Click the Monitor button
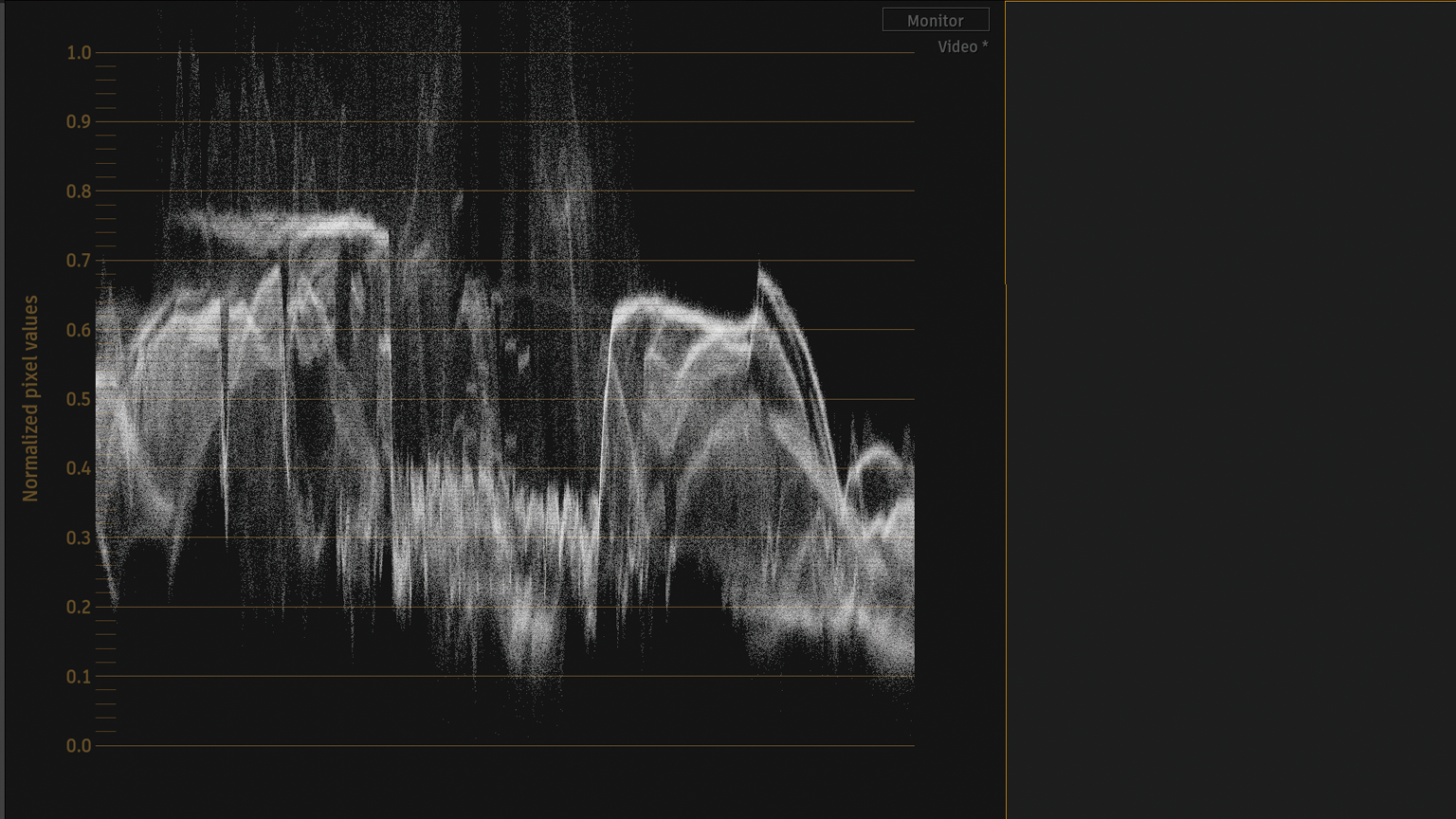1456x819 pixels. (x=936, y=20)
